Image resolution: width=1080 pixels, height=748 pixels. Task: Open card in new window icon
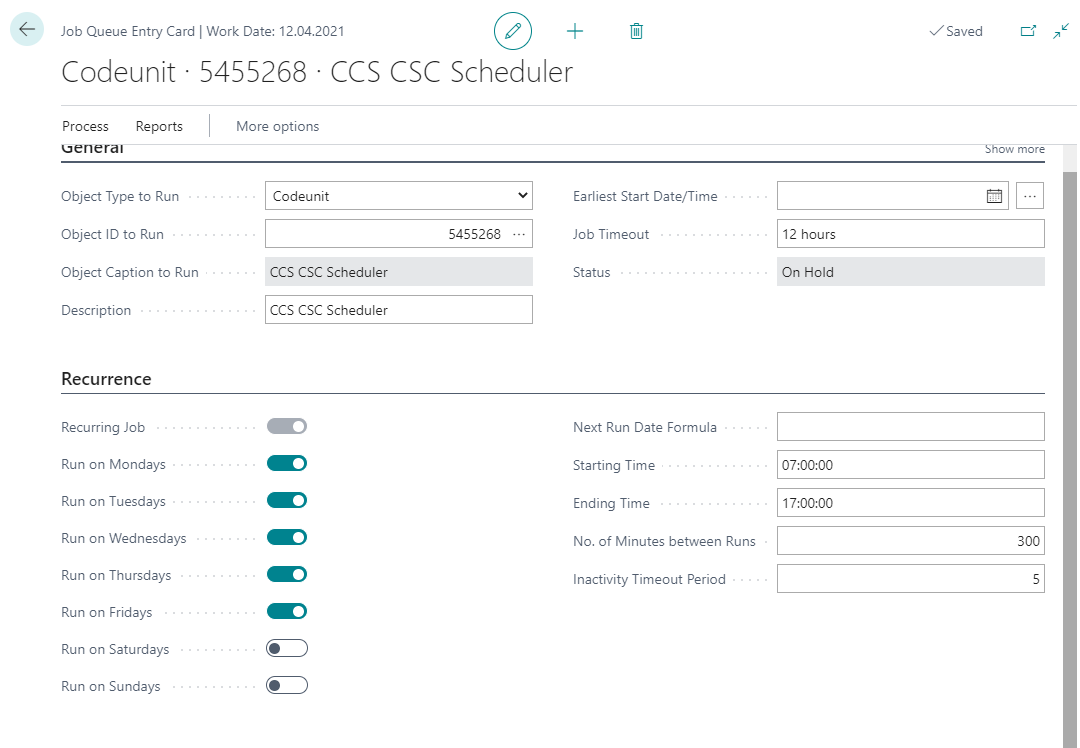pyautogui.click(x=1028, y=31)
